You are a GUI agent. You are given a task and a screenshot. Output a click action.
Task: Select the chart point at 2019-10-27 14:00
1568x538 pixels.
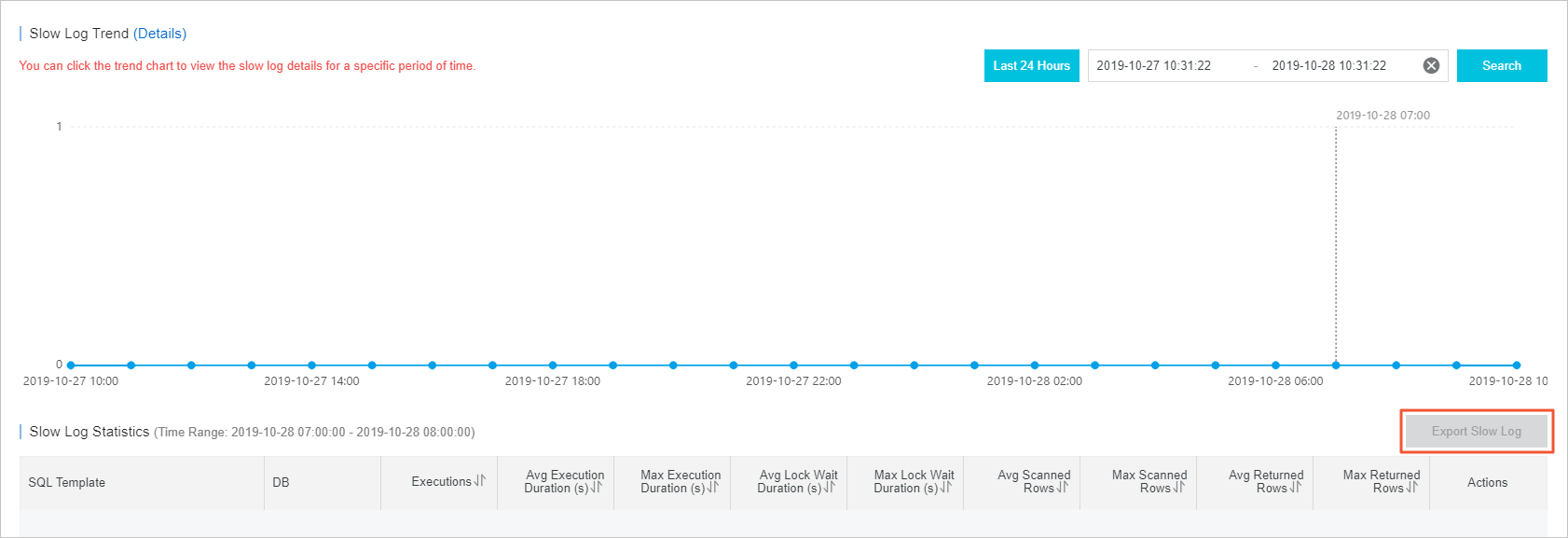pyautogui.click(x=311, y=366)
